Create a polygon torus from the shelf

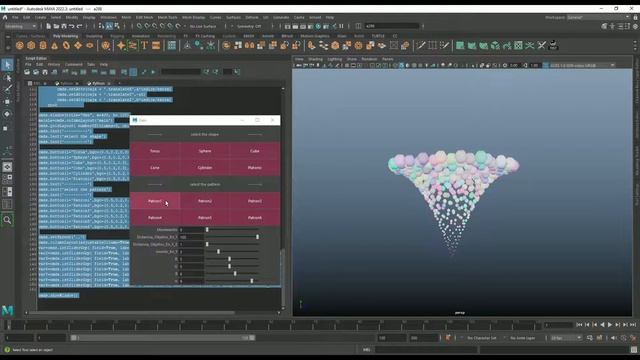pos(66,46)
